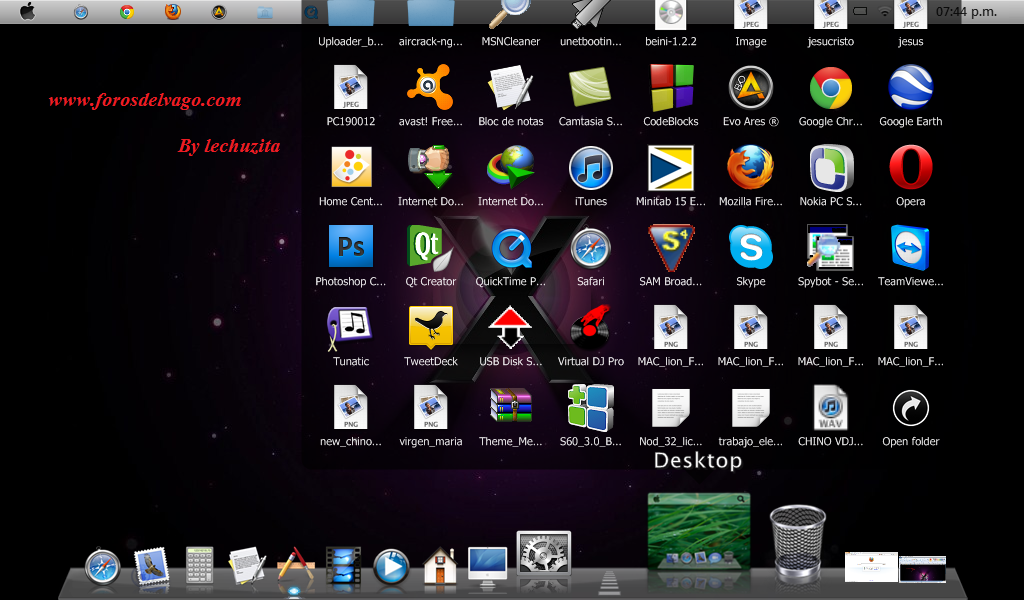
Task: Click Open folder arrow in the stack
Action: point(910,408)
